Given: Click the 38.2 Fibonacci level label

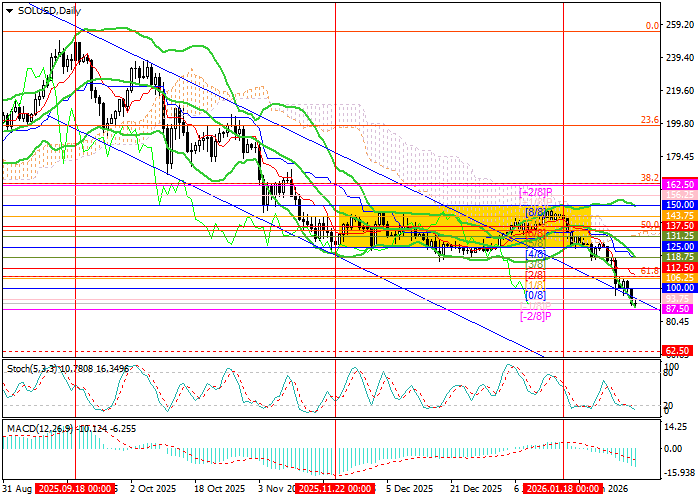Looking at the screenshot, I should 650,177.
